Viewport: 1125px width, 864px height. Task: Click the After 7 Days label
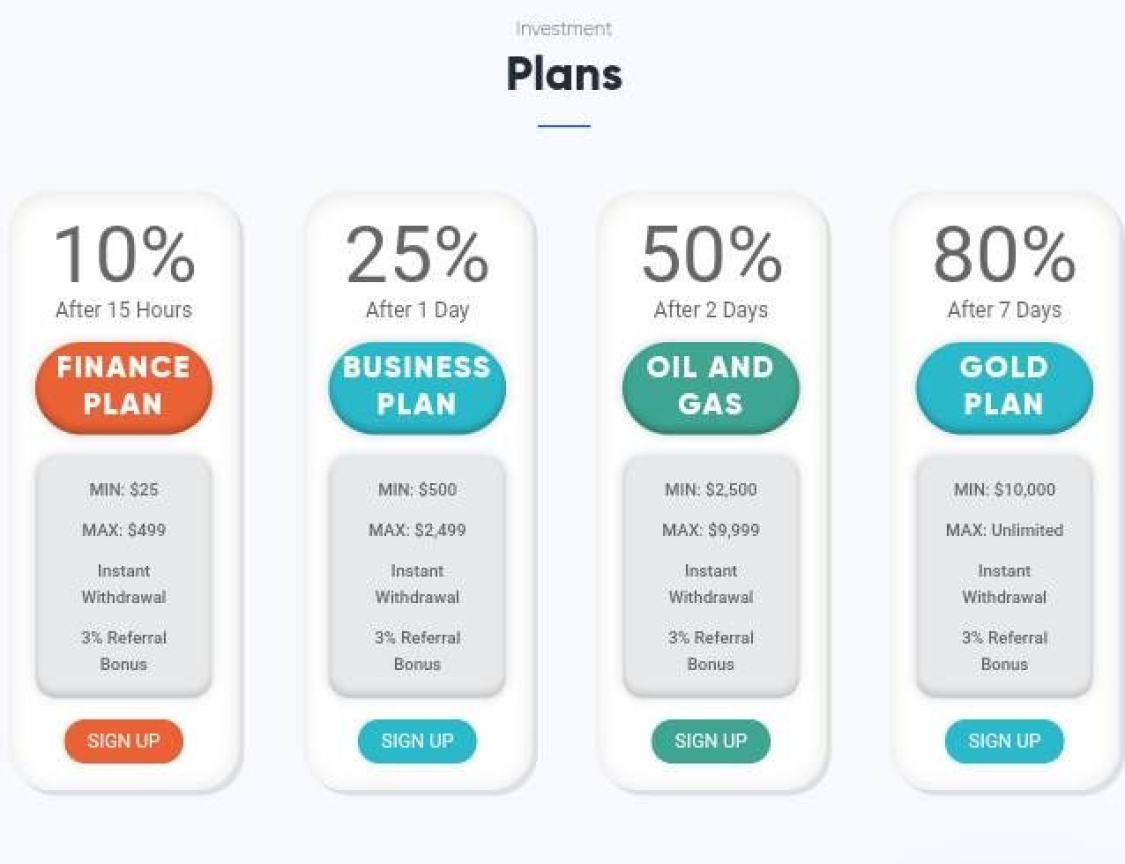pos(1004,310)
